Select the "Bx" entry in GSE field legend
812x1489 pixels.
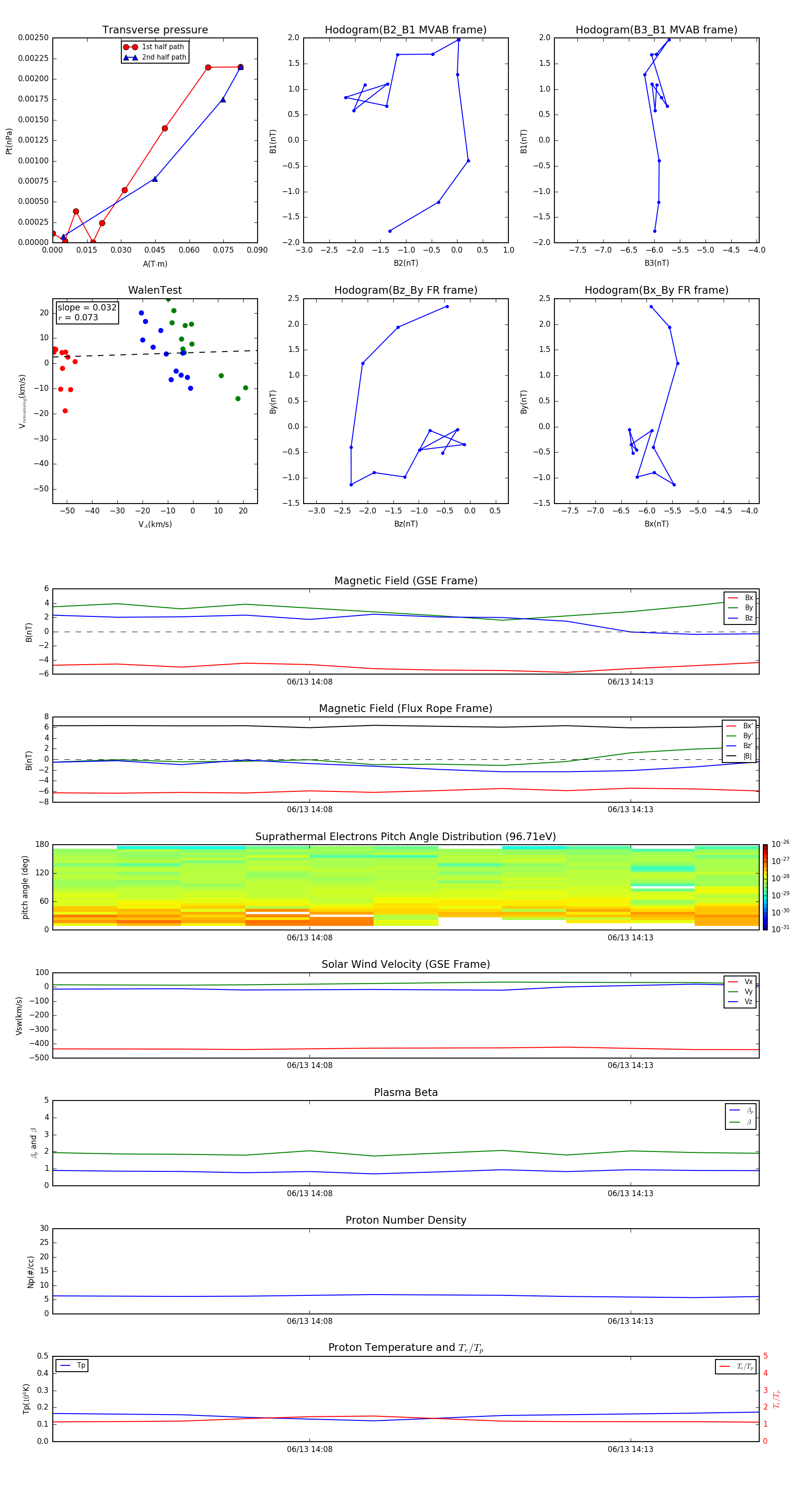point(740,598)
